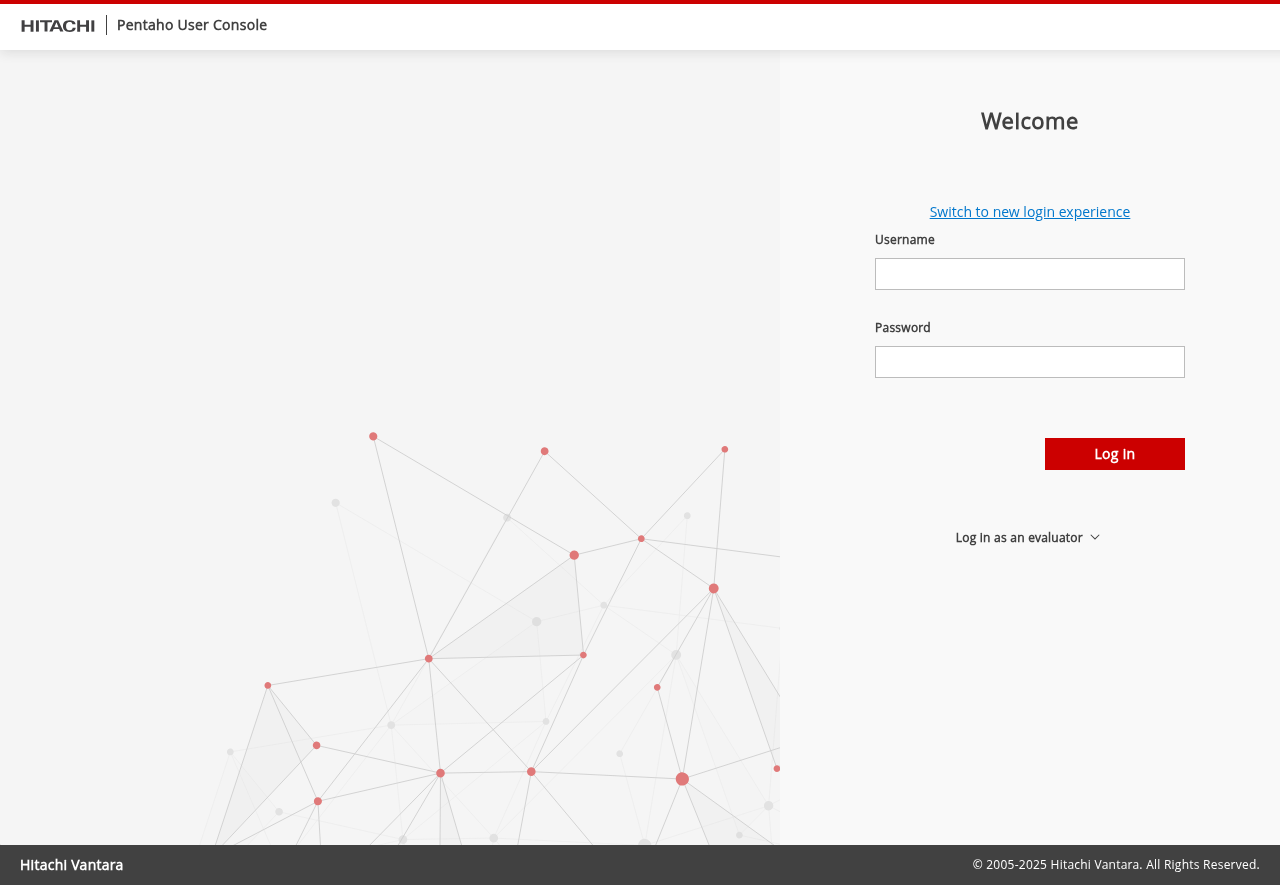Expand the evaluator login chevron arrow

[1095, 537]
